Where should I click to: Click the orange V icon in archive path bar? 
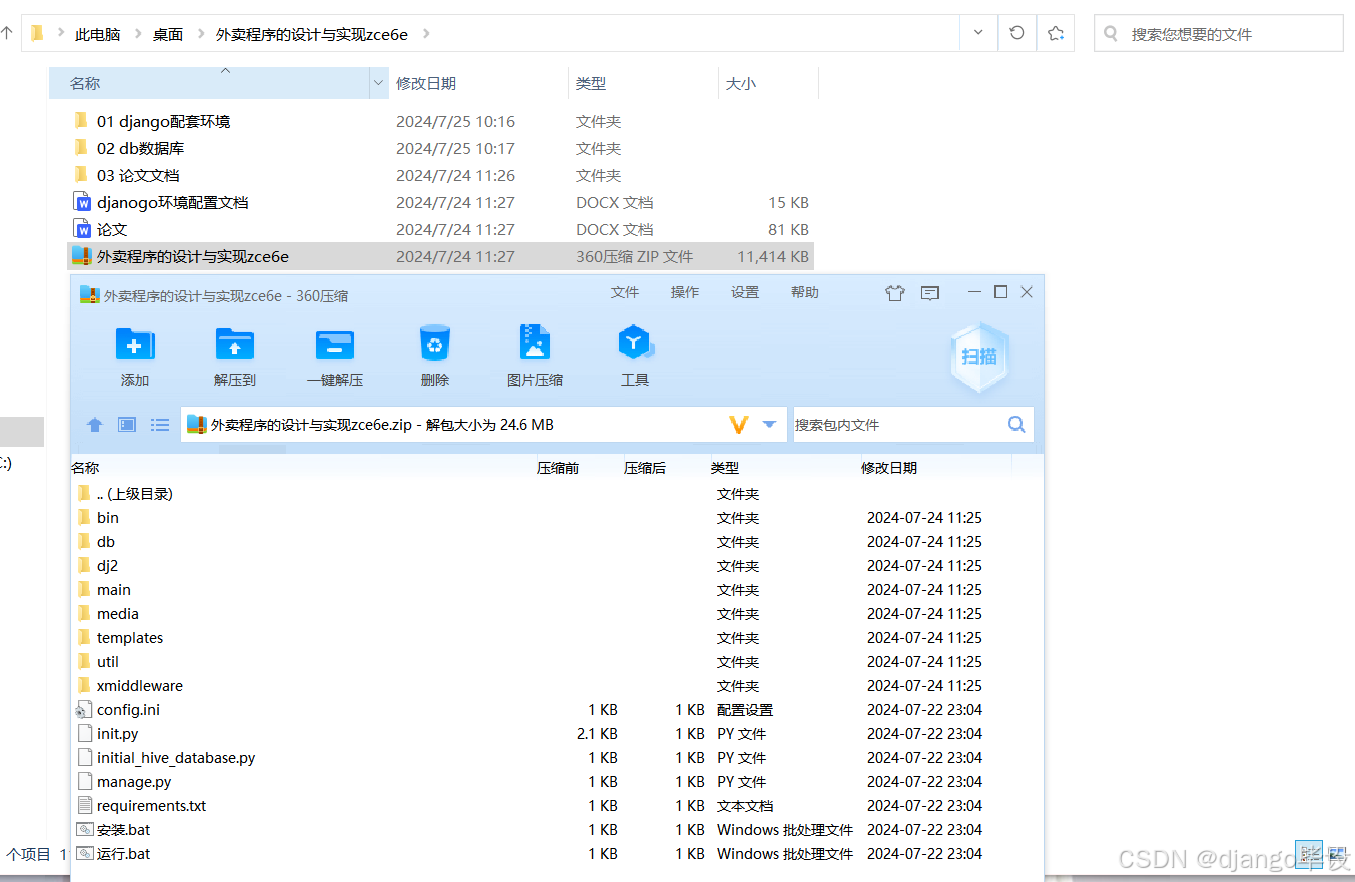[739, 425]
